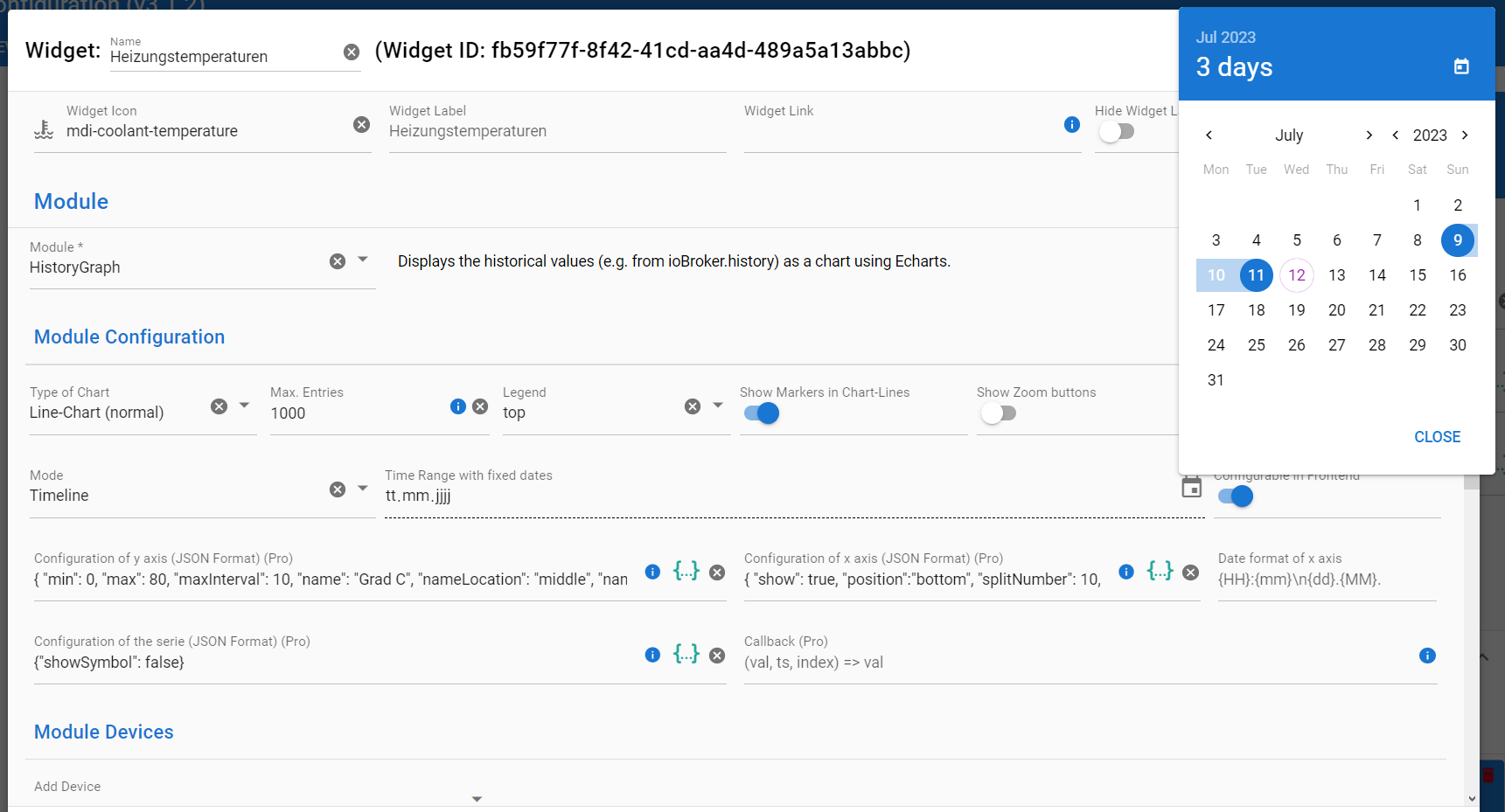The image size is (1505, 812).
Task: Expand the Add Device dropdown
Action: 477,799
